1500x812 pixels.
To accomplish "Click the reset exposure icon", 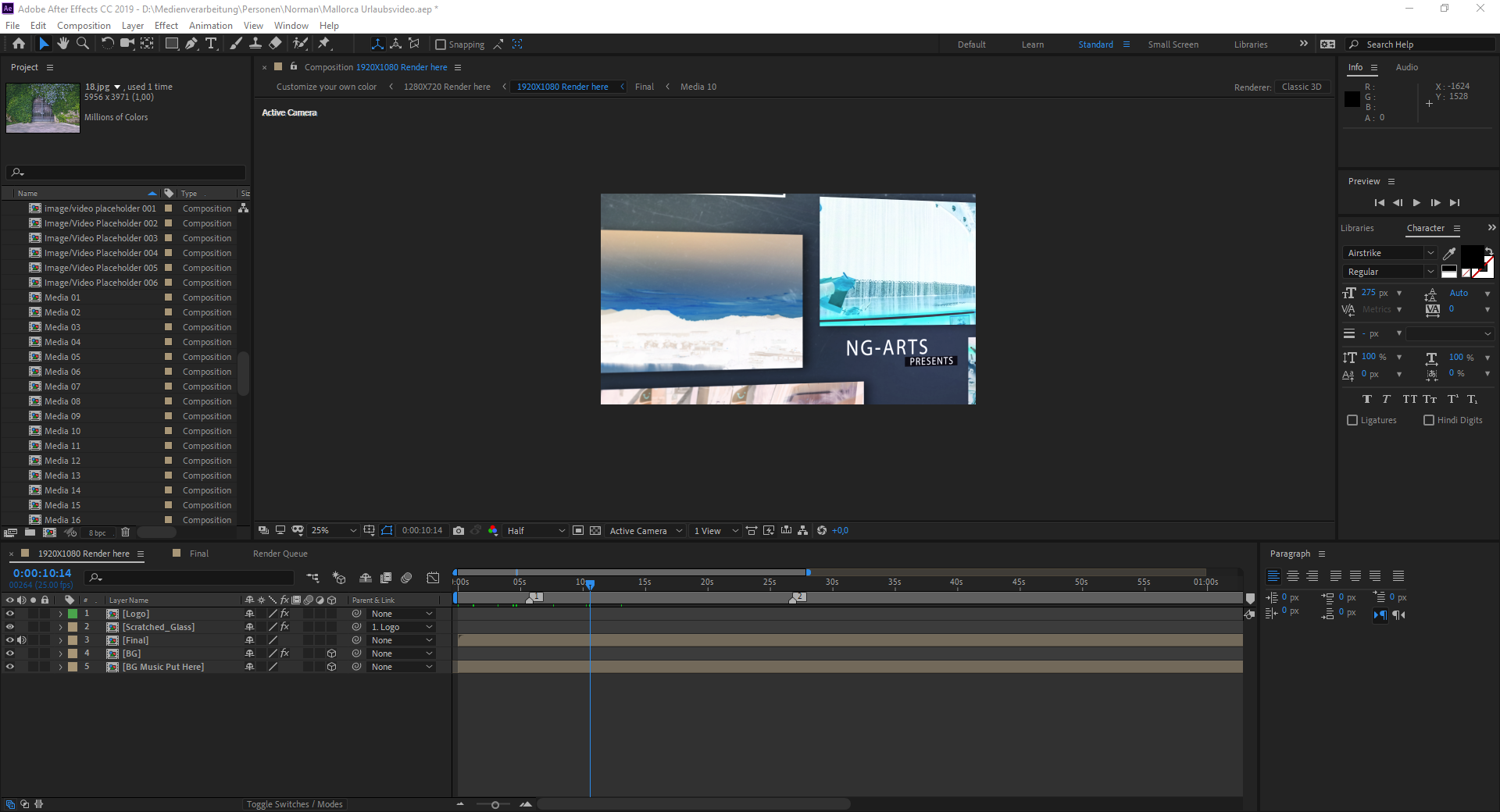I will 822,531.
